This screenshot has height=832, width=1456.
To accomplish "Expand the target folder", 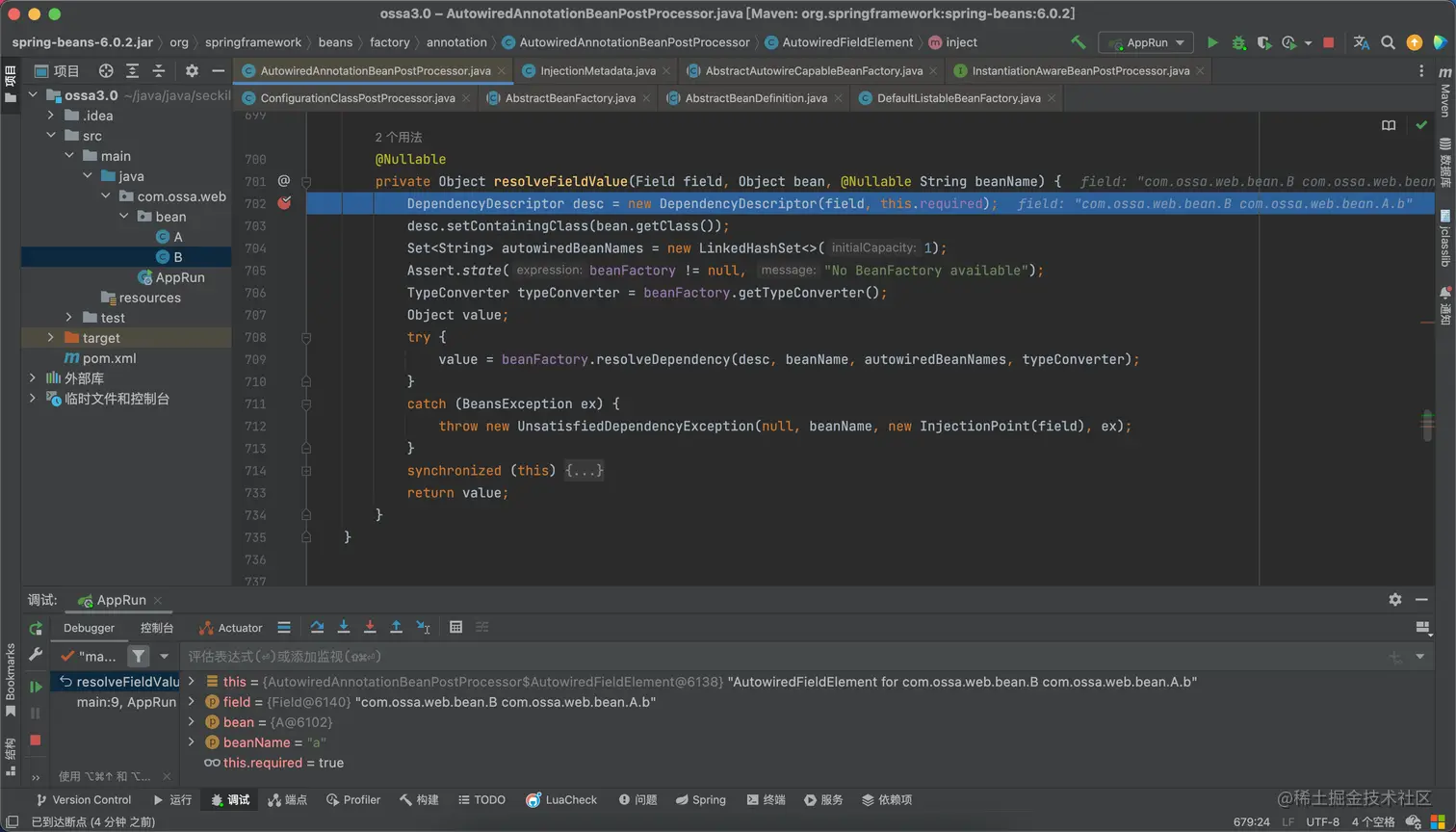I will 51,338.
